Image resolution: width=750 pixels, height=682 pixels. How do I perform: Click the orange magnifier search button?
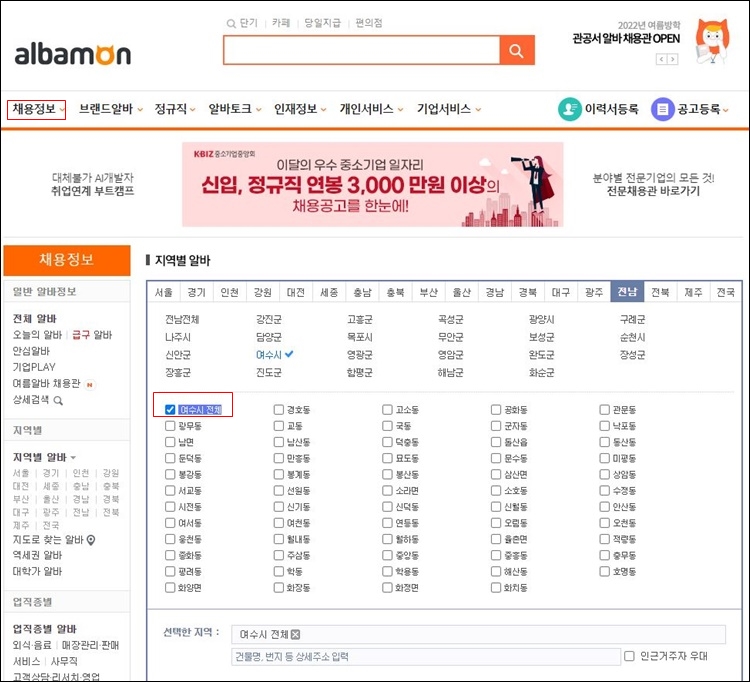[x=517, y=50]
